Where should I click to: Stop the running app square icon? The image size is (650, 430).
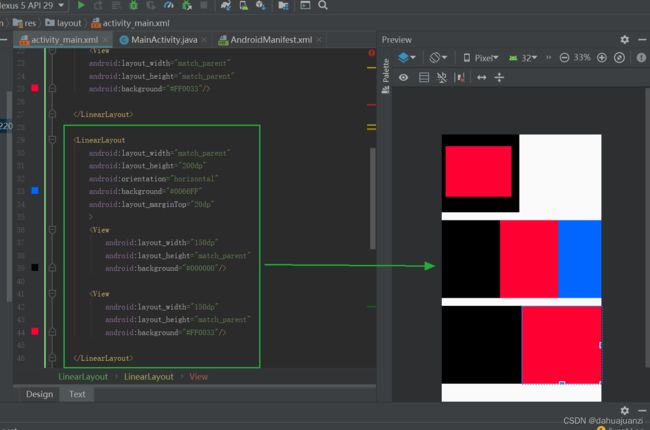point(204,5)
